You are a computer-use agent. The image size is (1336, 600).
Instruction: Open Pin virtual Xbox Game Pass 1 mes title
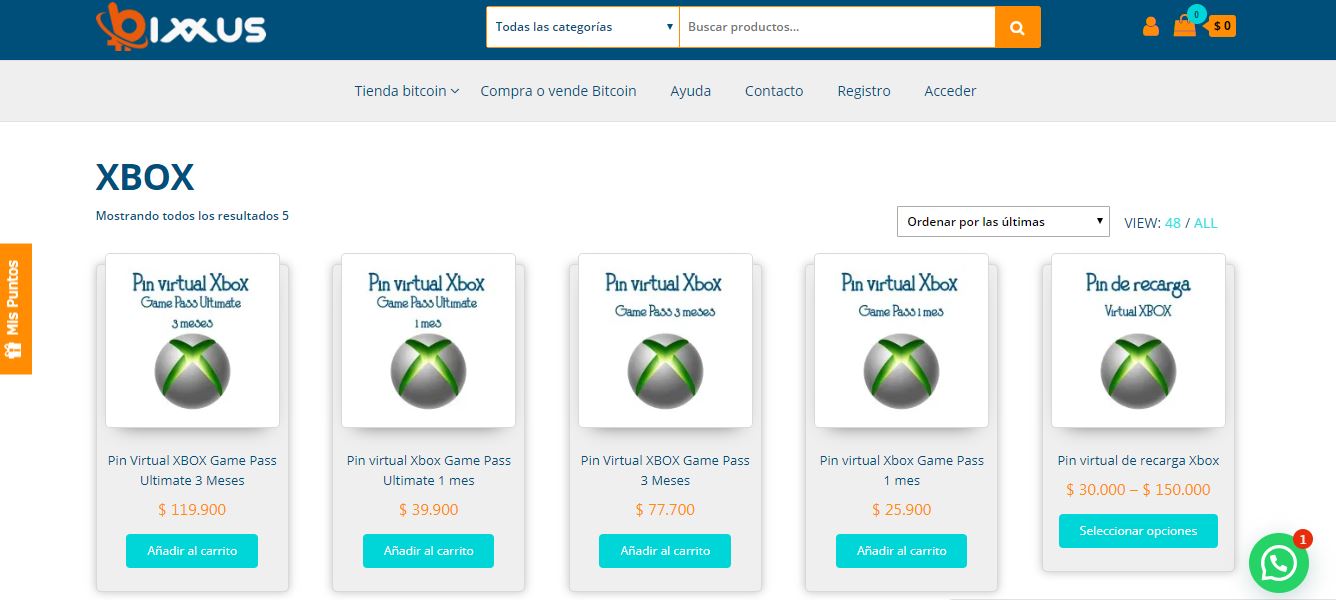(902, 471)
